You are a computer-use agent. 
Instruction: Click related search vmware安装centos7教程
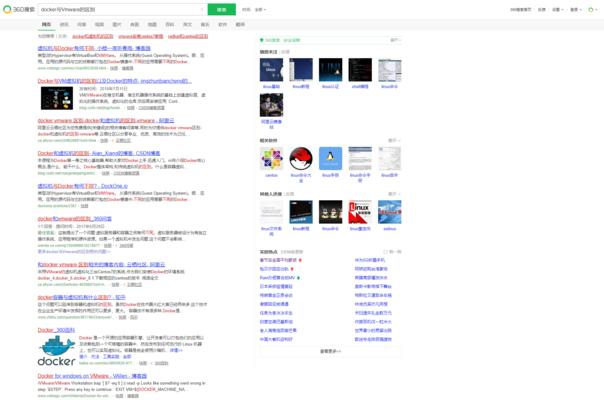tap(141, 36)
